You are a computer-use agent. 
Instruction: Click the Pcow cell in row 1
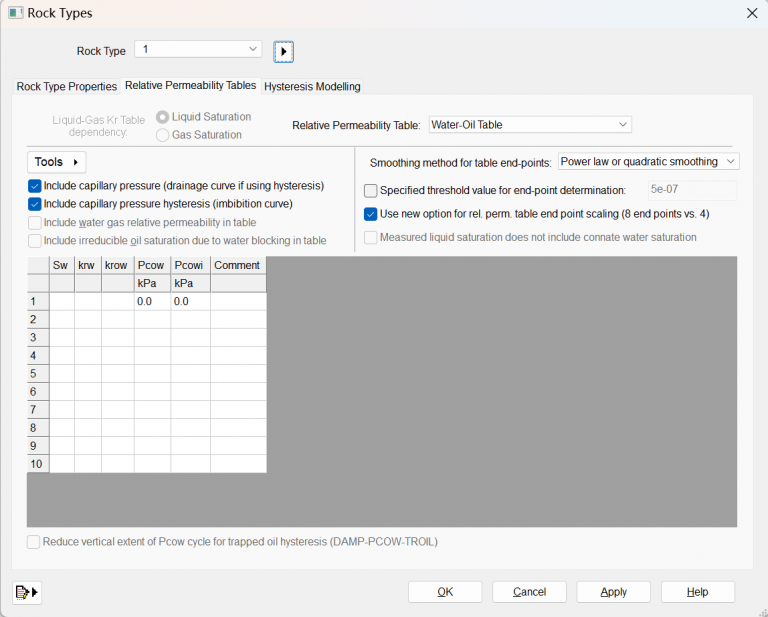tap(152, 301)
